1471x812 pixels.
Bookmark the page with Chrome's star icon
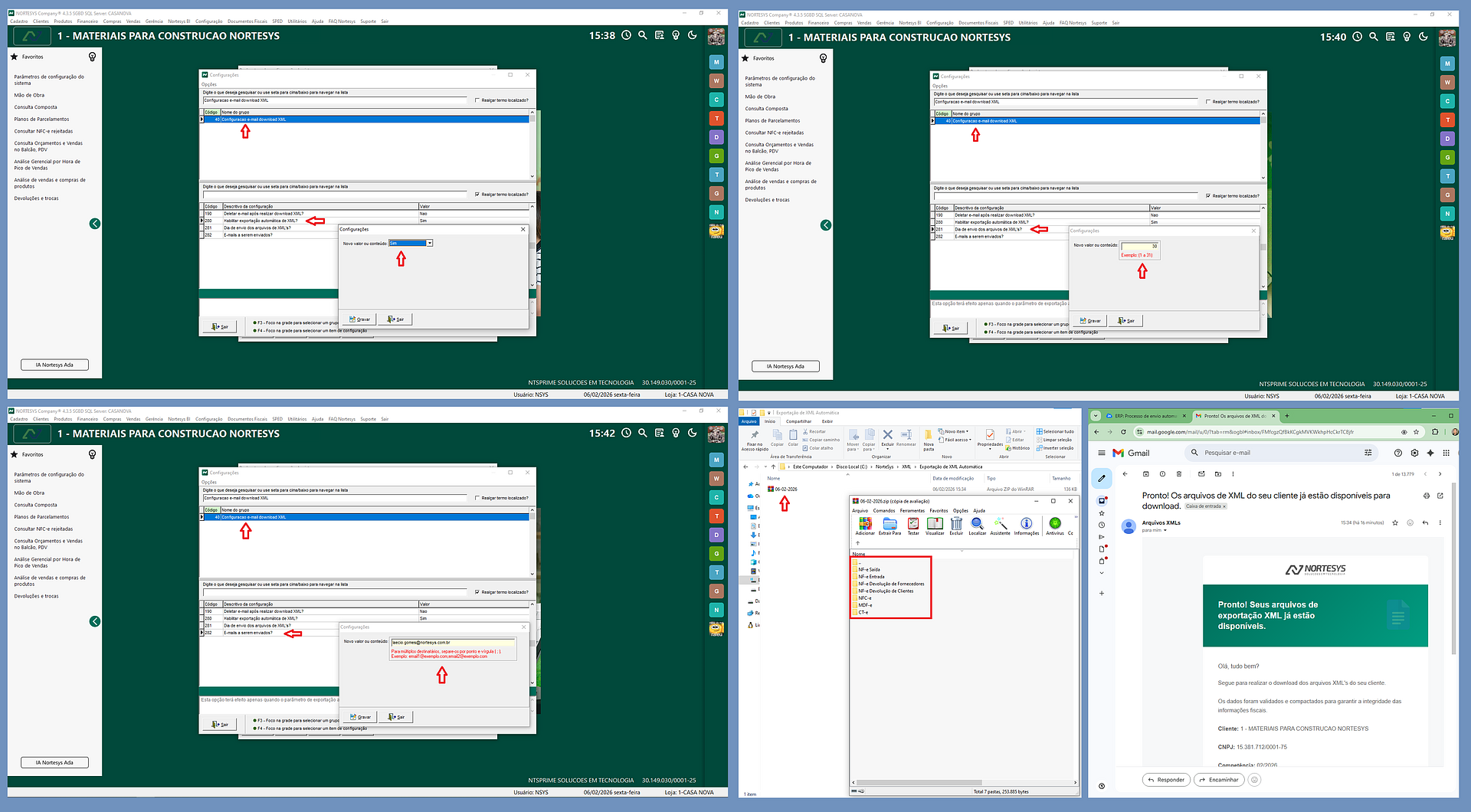coord(1416,432)
